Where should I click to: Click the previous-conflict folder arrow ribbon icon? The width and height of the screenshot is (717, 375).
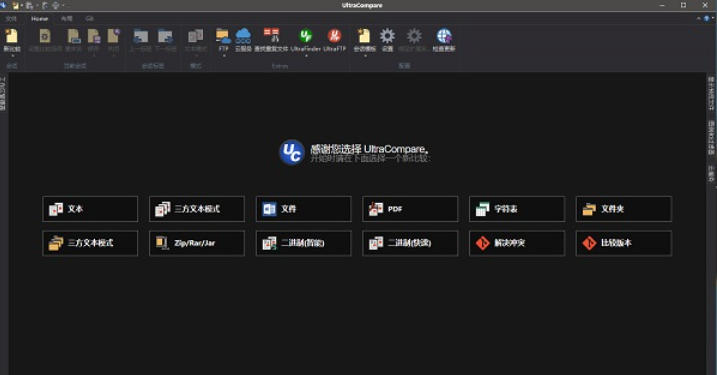point(140,36)
